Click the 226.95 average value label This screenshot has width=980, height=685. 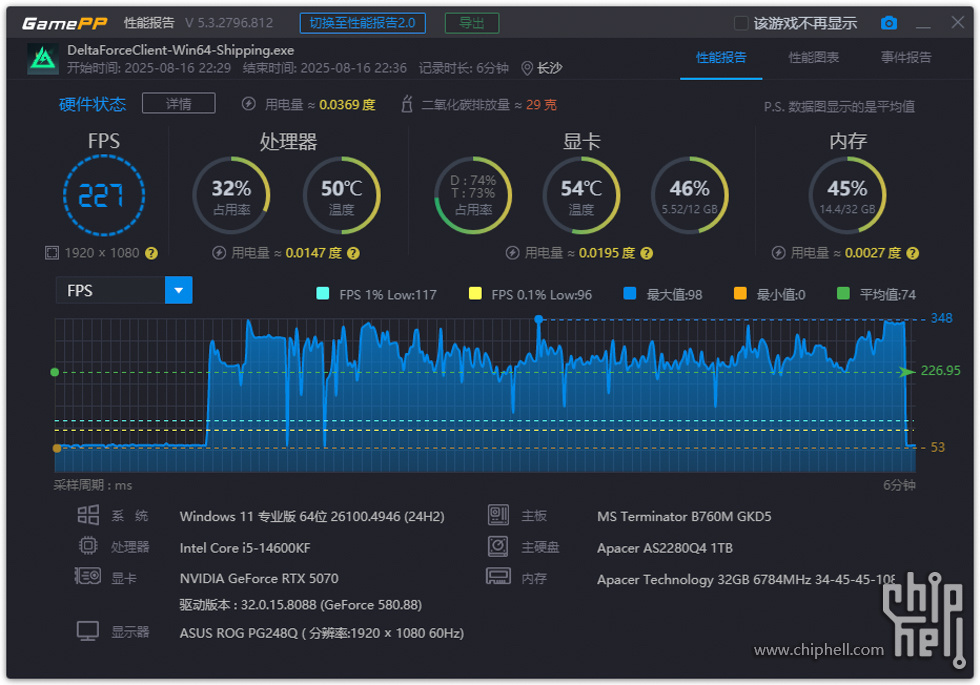click(x=940, y=371)
